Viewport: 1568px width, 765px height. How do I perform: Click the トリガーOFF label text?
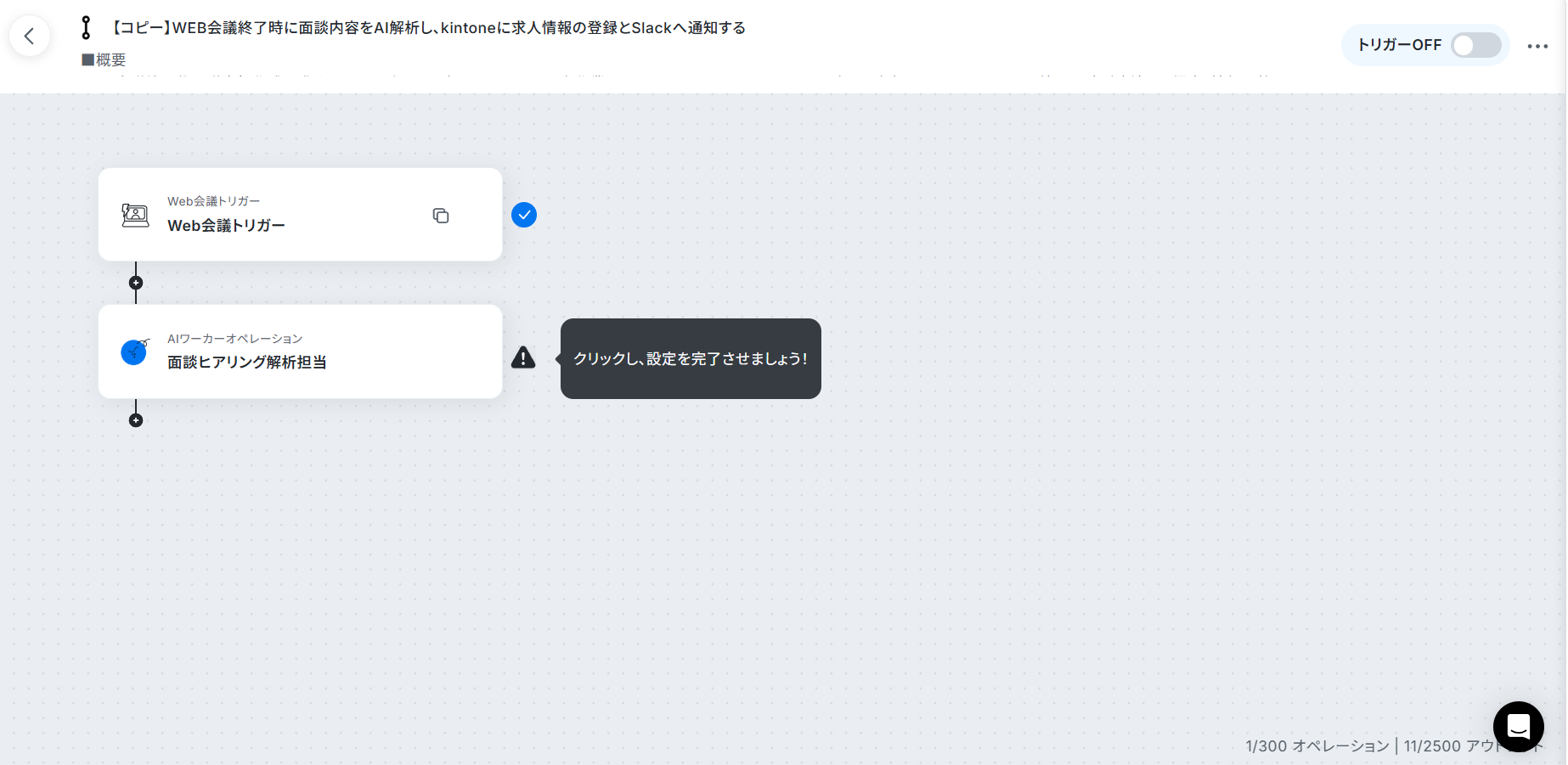click(x=1400, y=45)
